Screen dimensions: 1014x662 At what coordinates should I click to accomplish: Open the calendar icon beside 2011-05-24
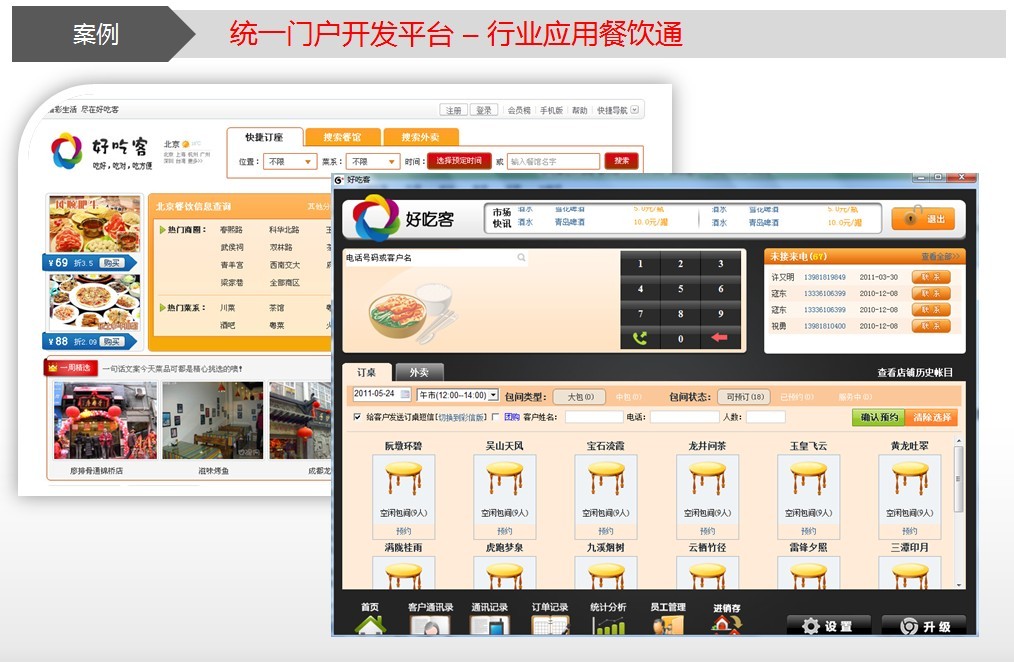[405, 394]
